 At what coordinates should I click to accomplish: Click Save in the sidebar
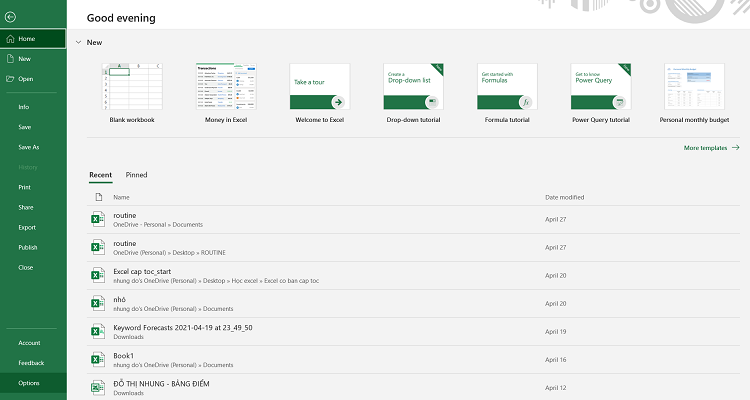[25, 127]
